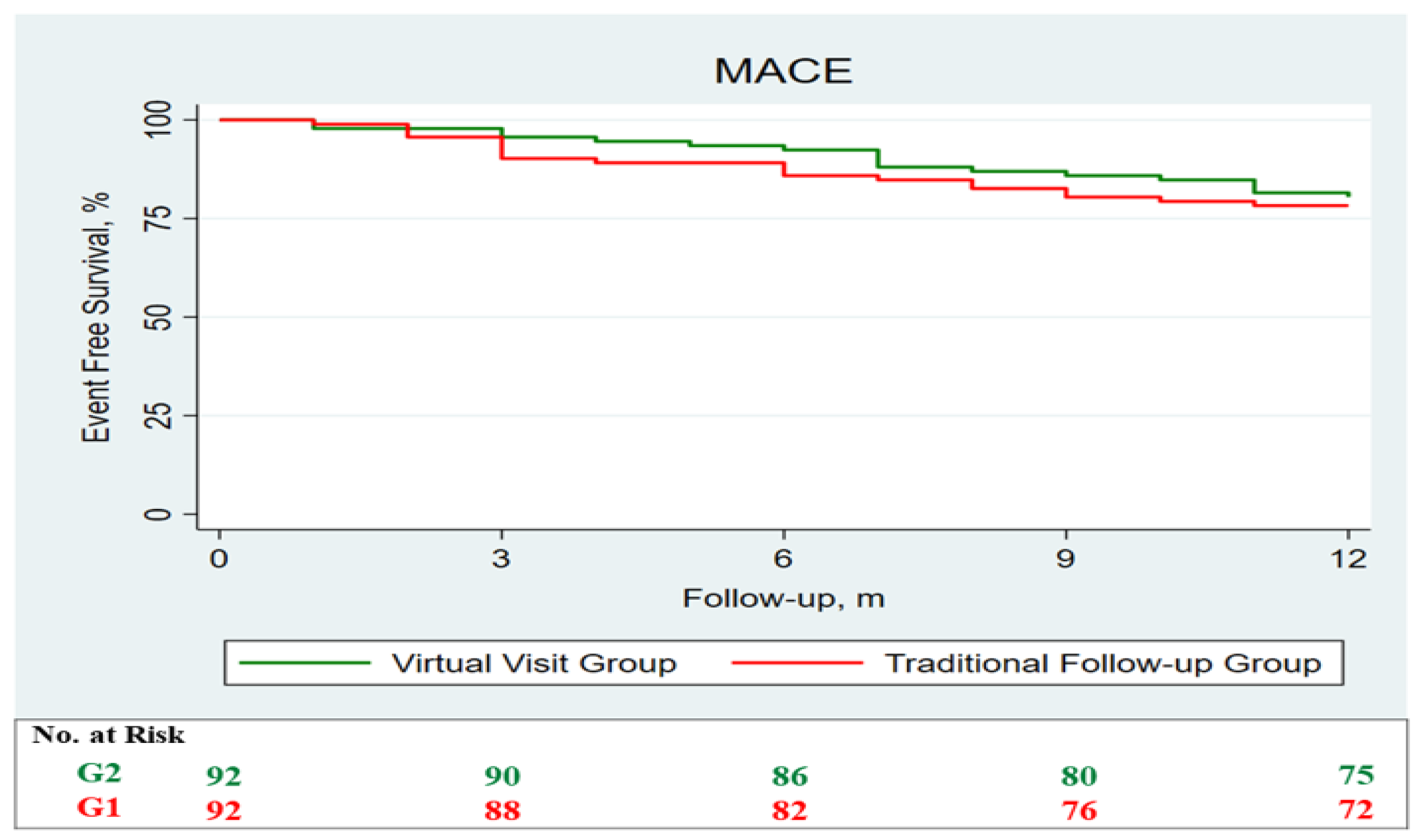Viewport: 1420px width, 840px height.
Task: Click the 9 month x-axis tick label
Action: point(1065,559)
